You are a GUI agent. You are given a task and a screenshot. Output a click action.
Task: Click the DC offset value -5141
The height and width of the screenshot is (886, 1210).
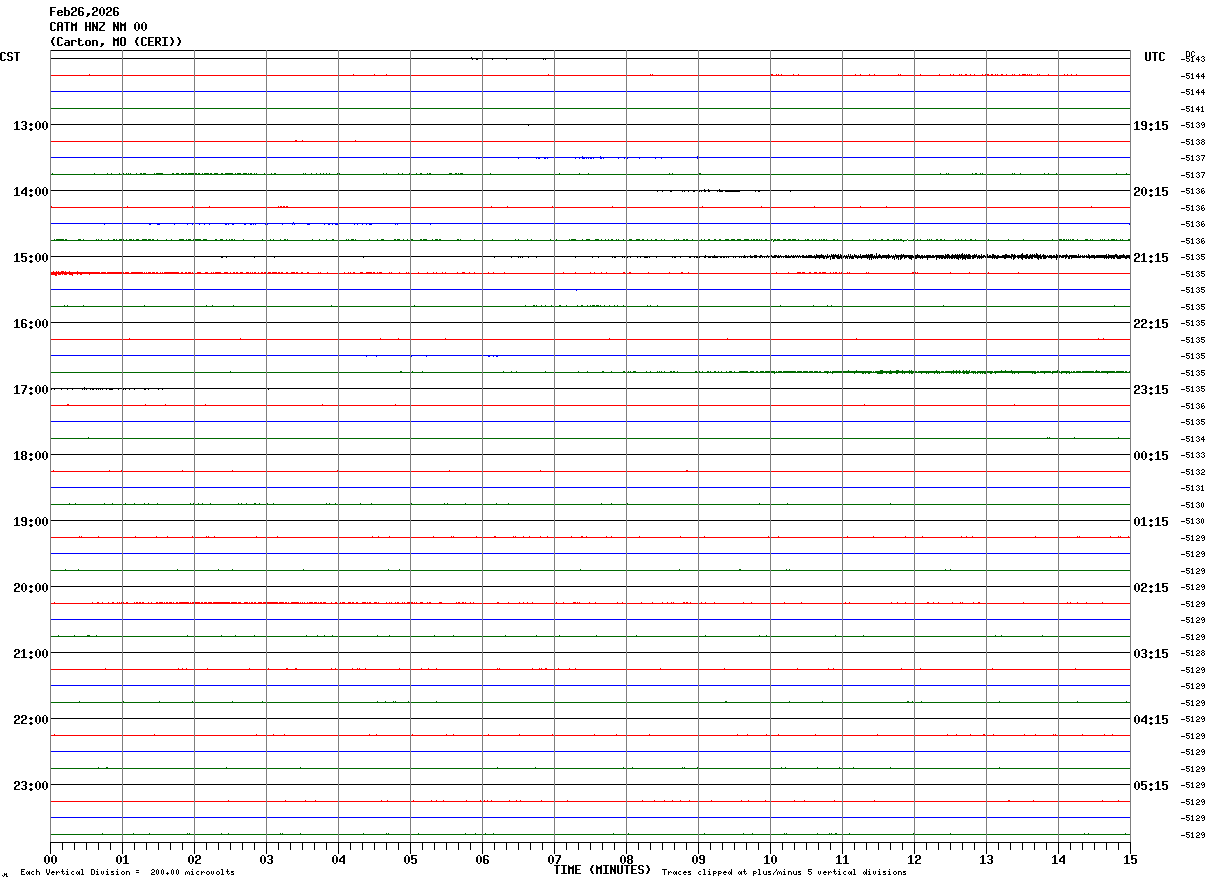coord(1193,109)
